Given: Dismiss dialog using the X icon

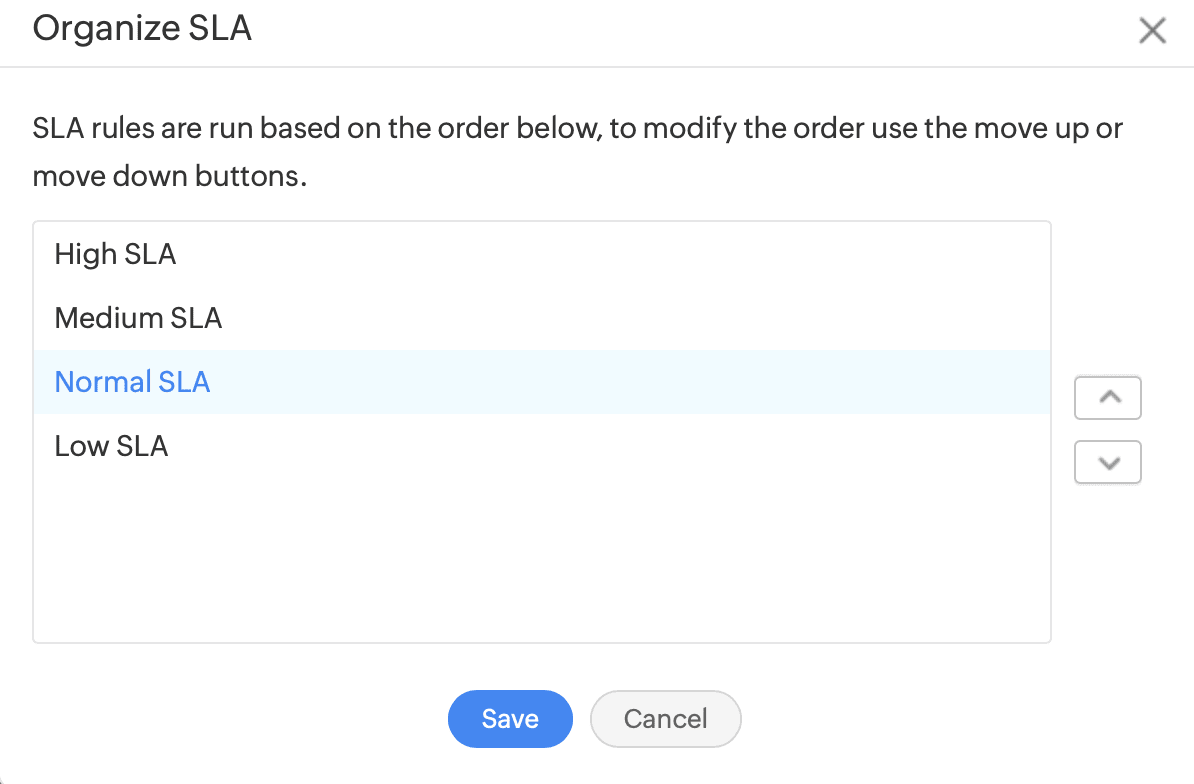Looking at the screenshot, I should tap(1152, 31).
